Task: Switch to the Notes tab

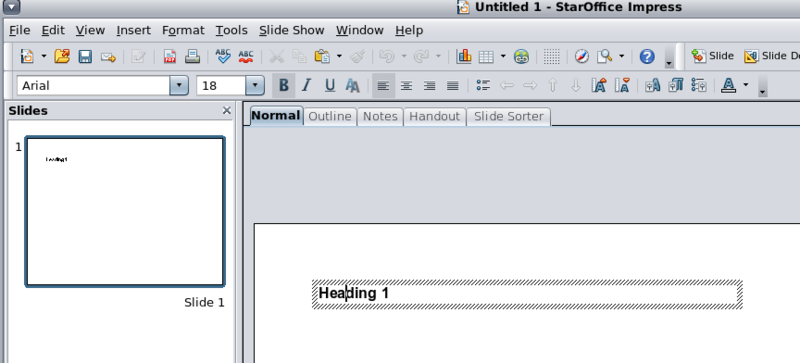Action: [380, 116]
